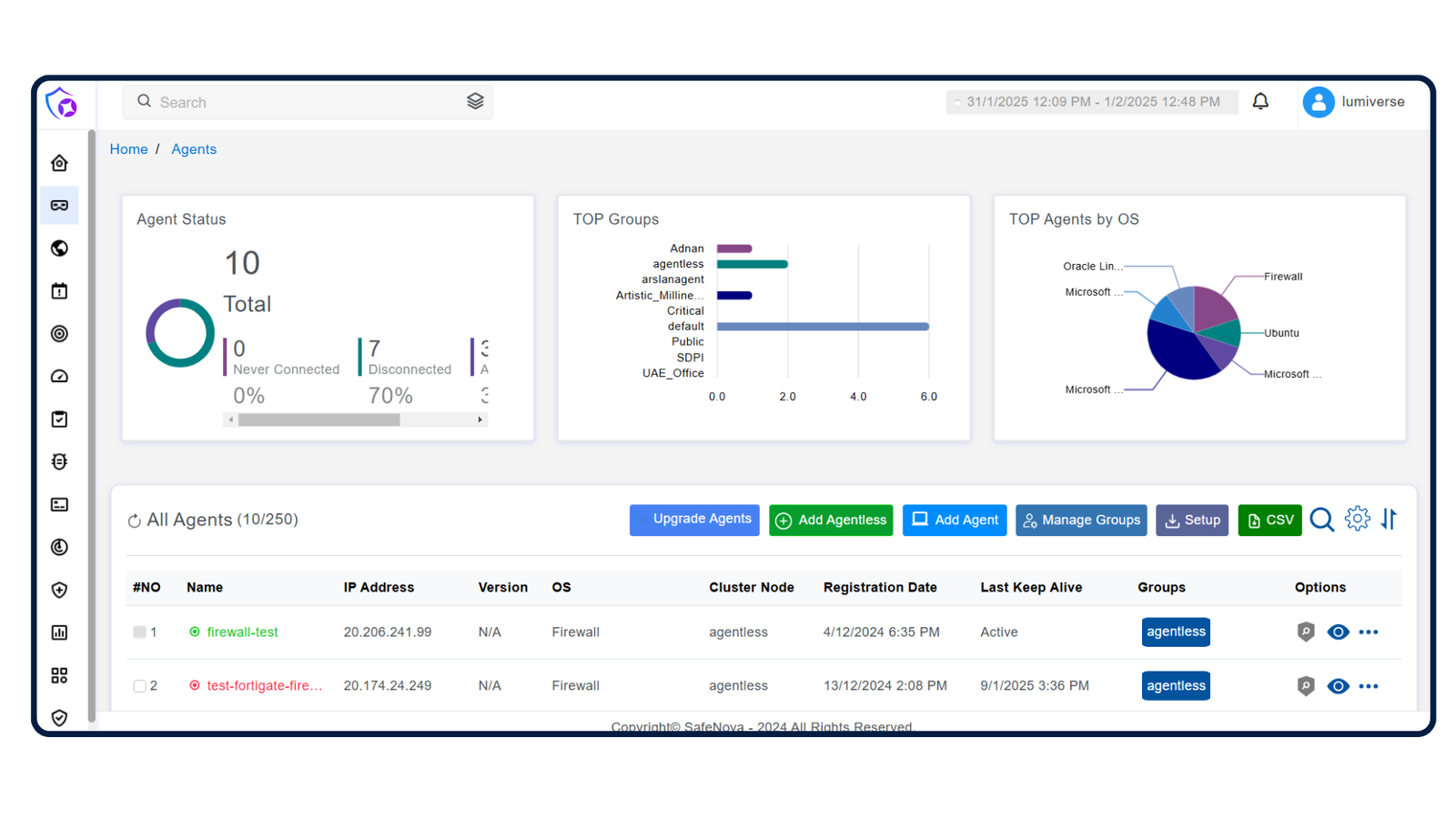
Task: Toggle the checkbox for firewall-test row
Action: [x=140, y=632]
